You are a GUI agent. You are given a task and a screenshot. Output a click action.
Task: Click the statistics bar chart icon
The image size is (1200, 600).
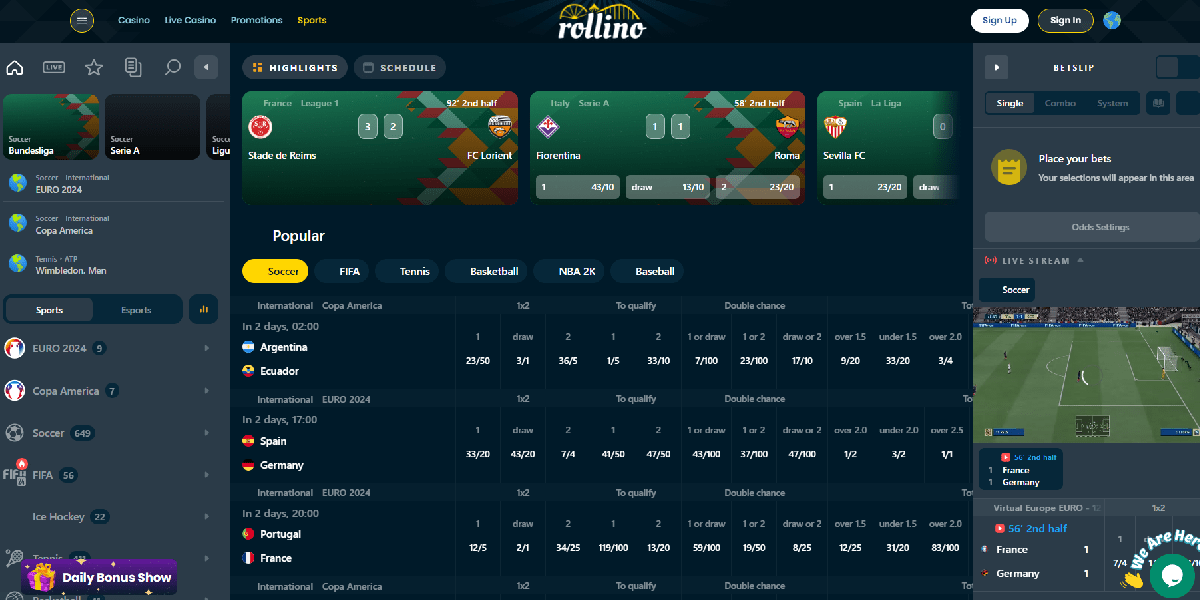[x=203, y=310]
